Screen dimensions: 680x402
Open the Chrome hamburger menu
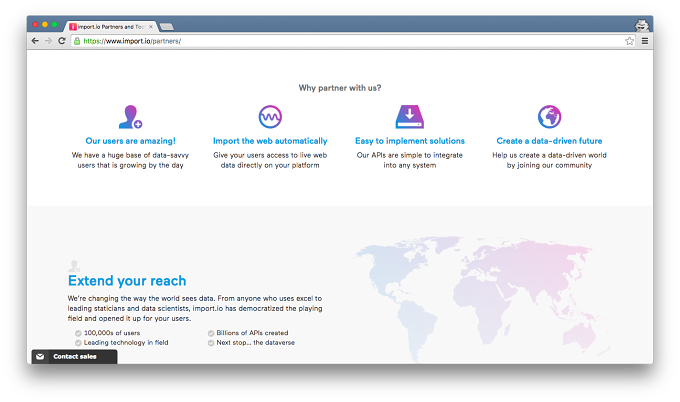coord(645,41)
